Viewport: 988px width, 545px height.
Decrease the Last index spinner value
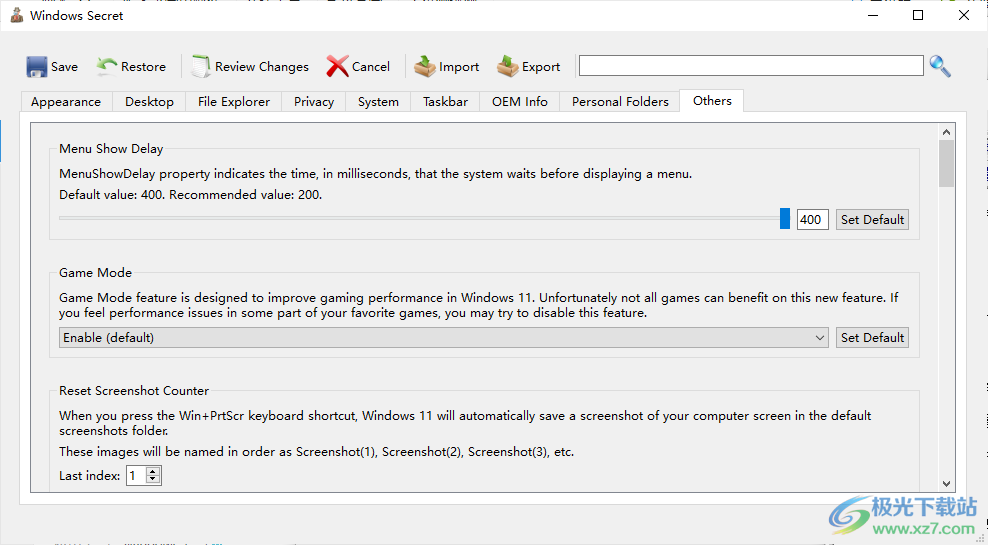[153, 480]
